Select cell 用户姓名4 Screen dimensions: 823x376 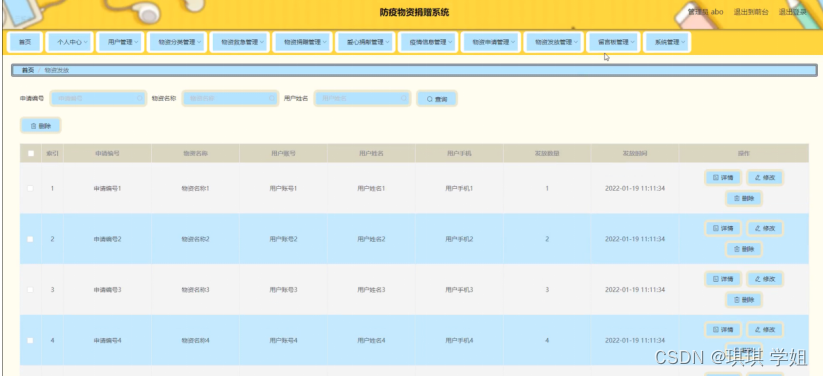(x=371, y=340)
